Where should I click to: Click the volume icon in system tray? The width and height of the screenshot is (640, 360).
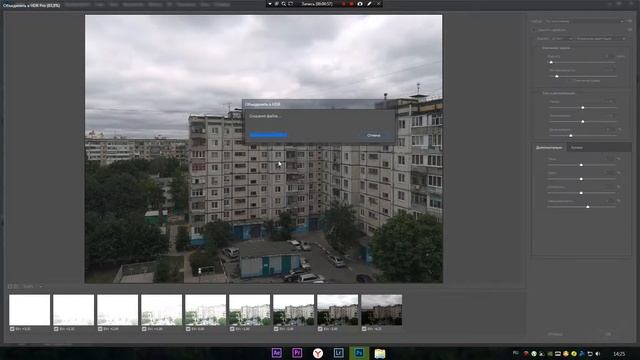(x=598, y=353)
